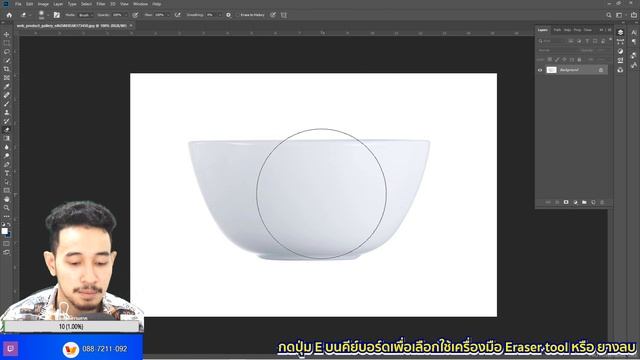Toggle pressure for size icon
This screenshot has height=360, width=640.
click(x=273, y=15)
